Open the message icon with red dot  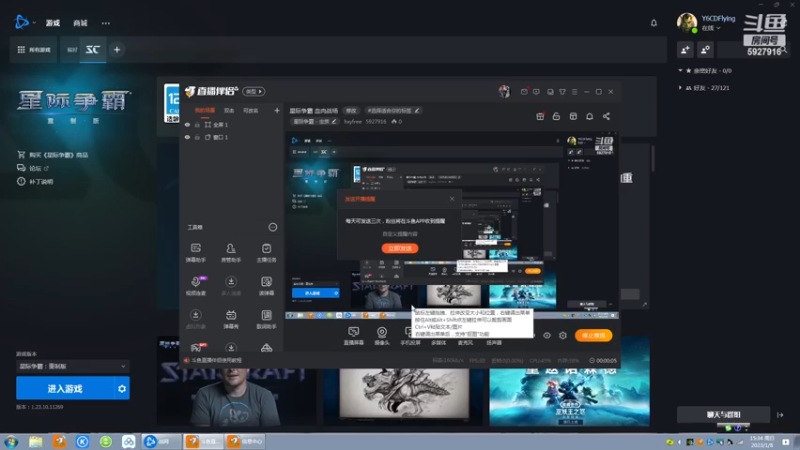[524, 92]
